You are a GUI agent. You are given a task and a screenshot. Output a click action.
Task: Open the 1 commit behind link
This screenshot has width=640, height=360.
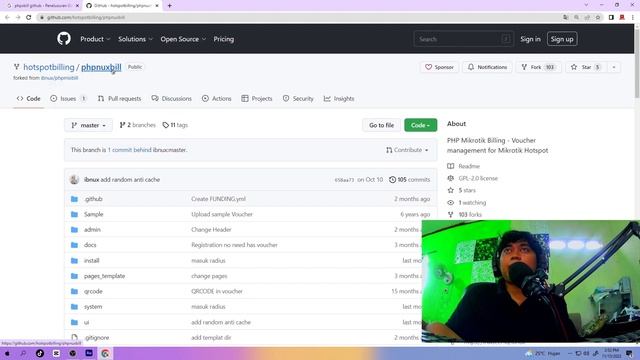pyautogui.click(x=129, y=150)
